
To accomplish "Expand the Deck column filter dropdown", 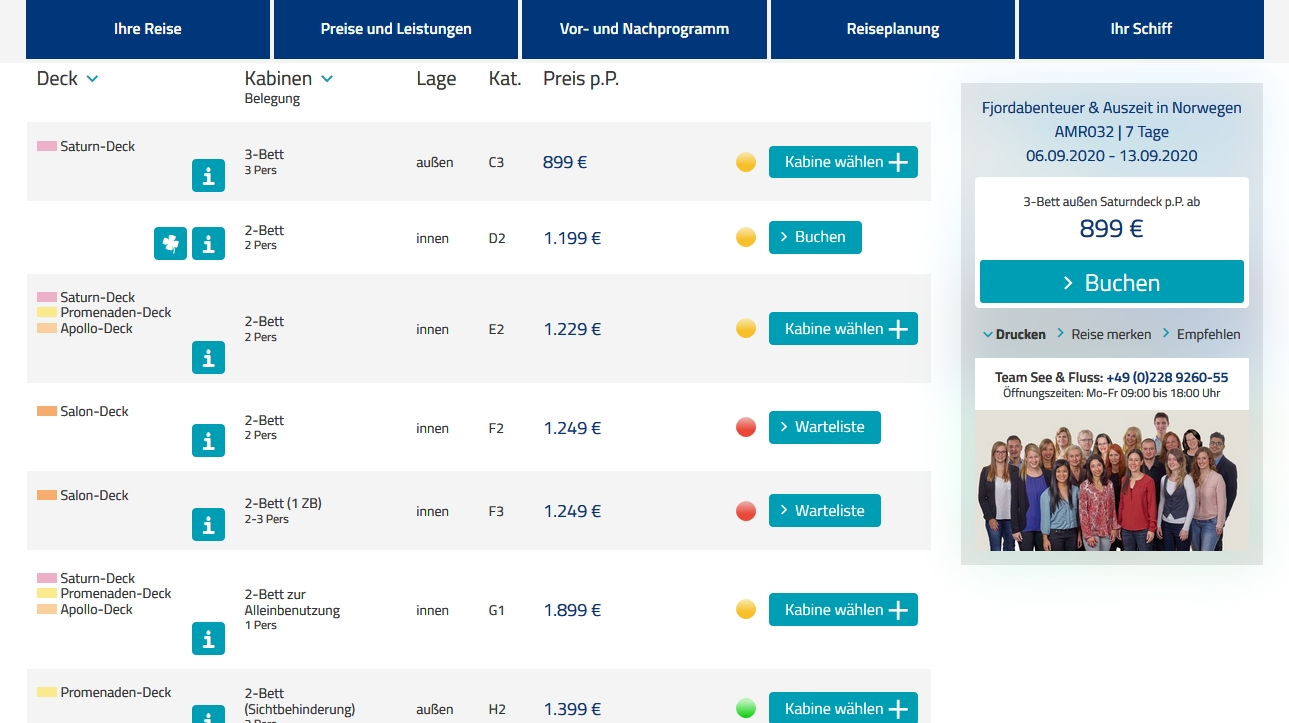I will (92, 79).
